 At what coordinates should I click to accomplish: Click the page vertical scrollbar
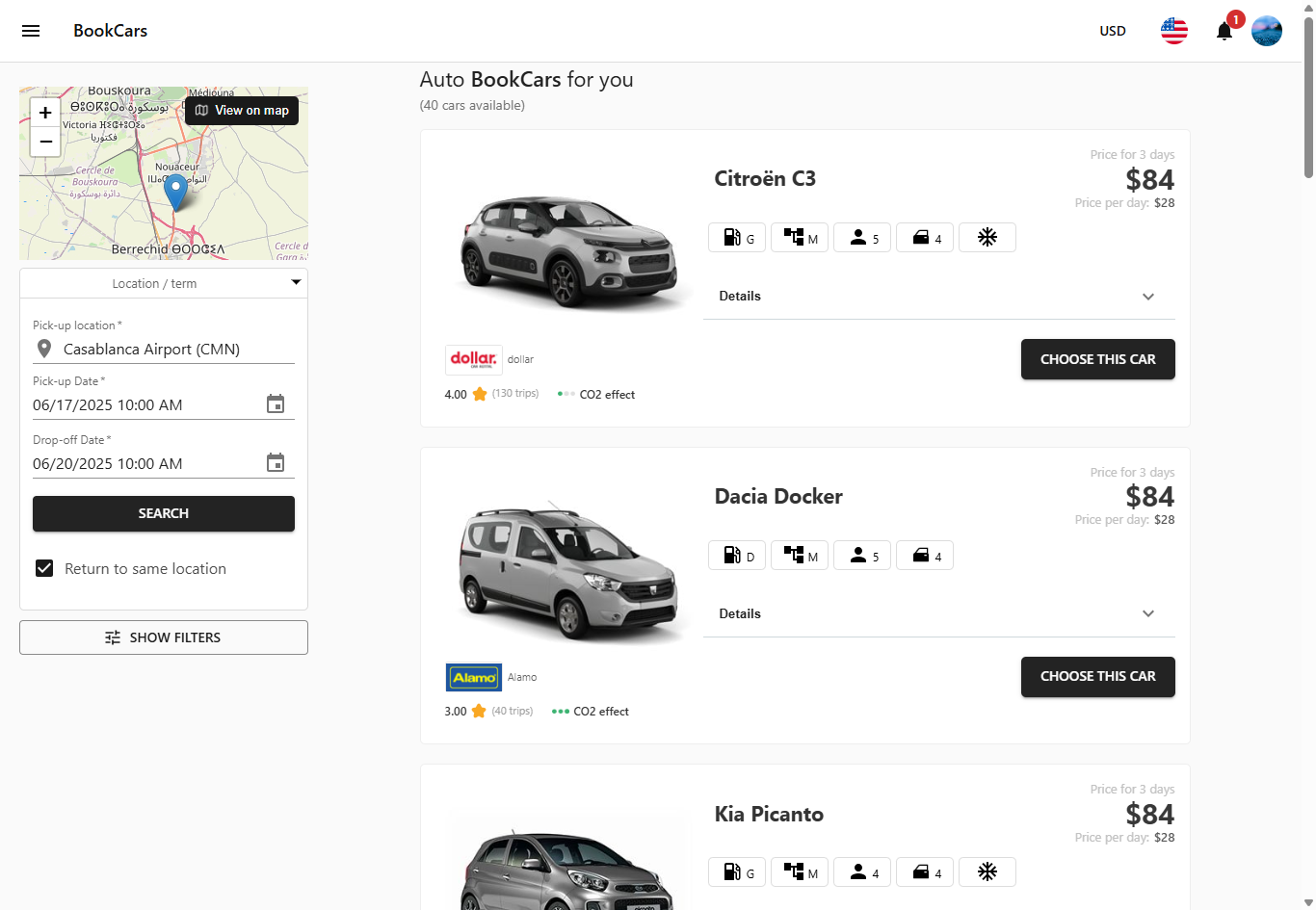coord(1308,96)
